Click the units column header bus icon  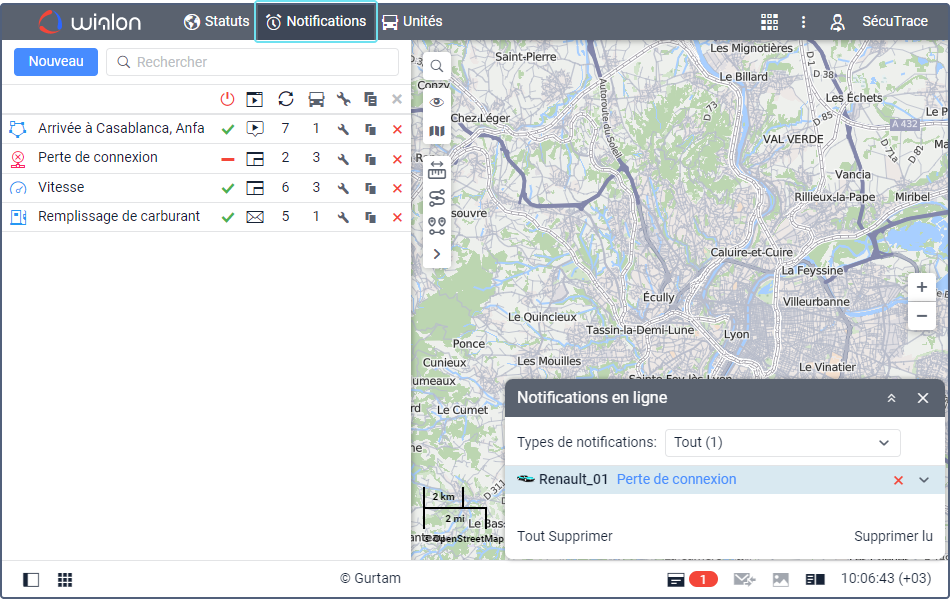[316, 99]
